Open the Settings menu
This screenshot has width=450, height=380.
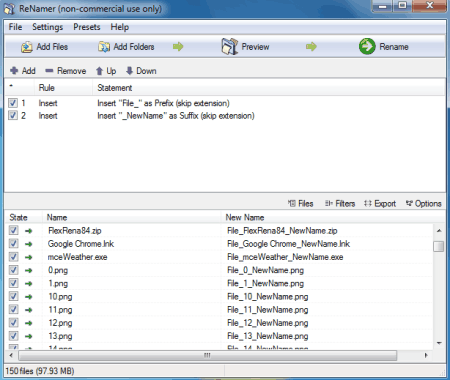(47, 27)
